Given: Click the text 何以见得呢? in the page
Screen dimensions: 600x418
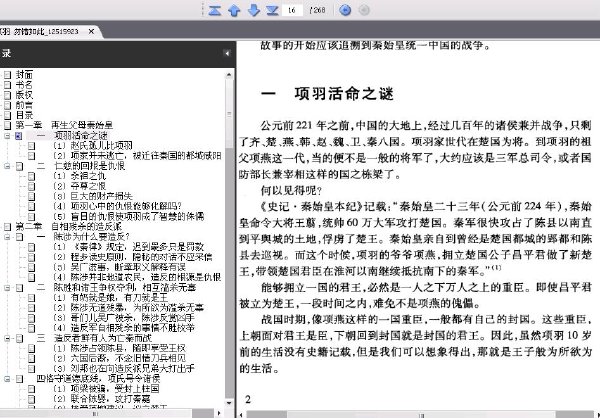Looking at the screenshot, I should tap(291, 190).
